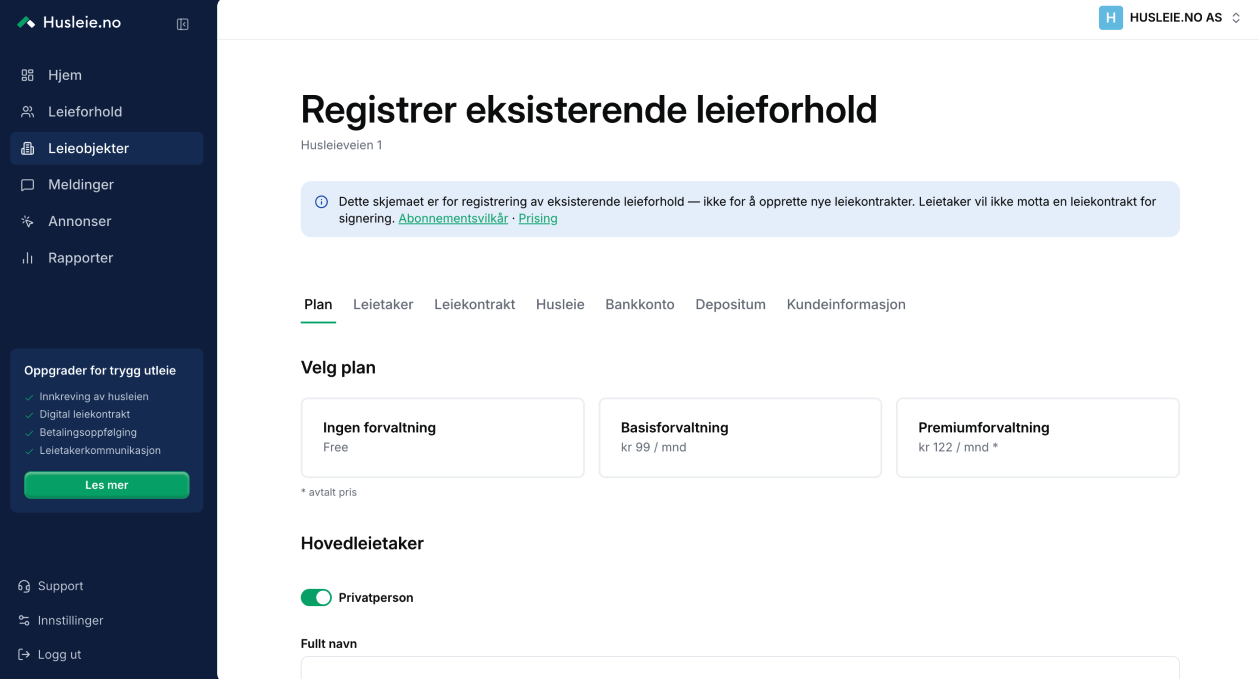
Task: Expand the HUSLEIE.NO AS organization switcher
Action: 1170,17
